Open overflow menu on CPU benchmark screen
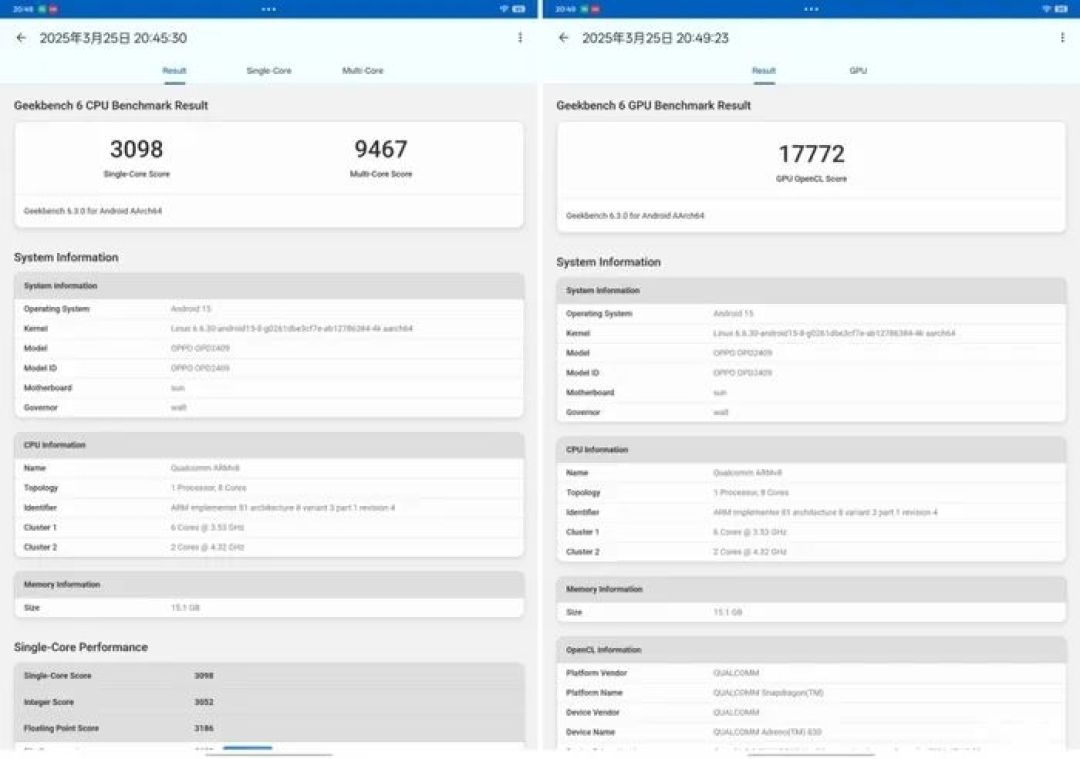Screen dimensions: 1080x759 pos(520,38)
